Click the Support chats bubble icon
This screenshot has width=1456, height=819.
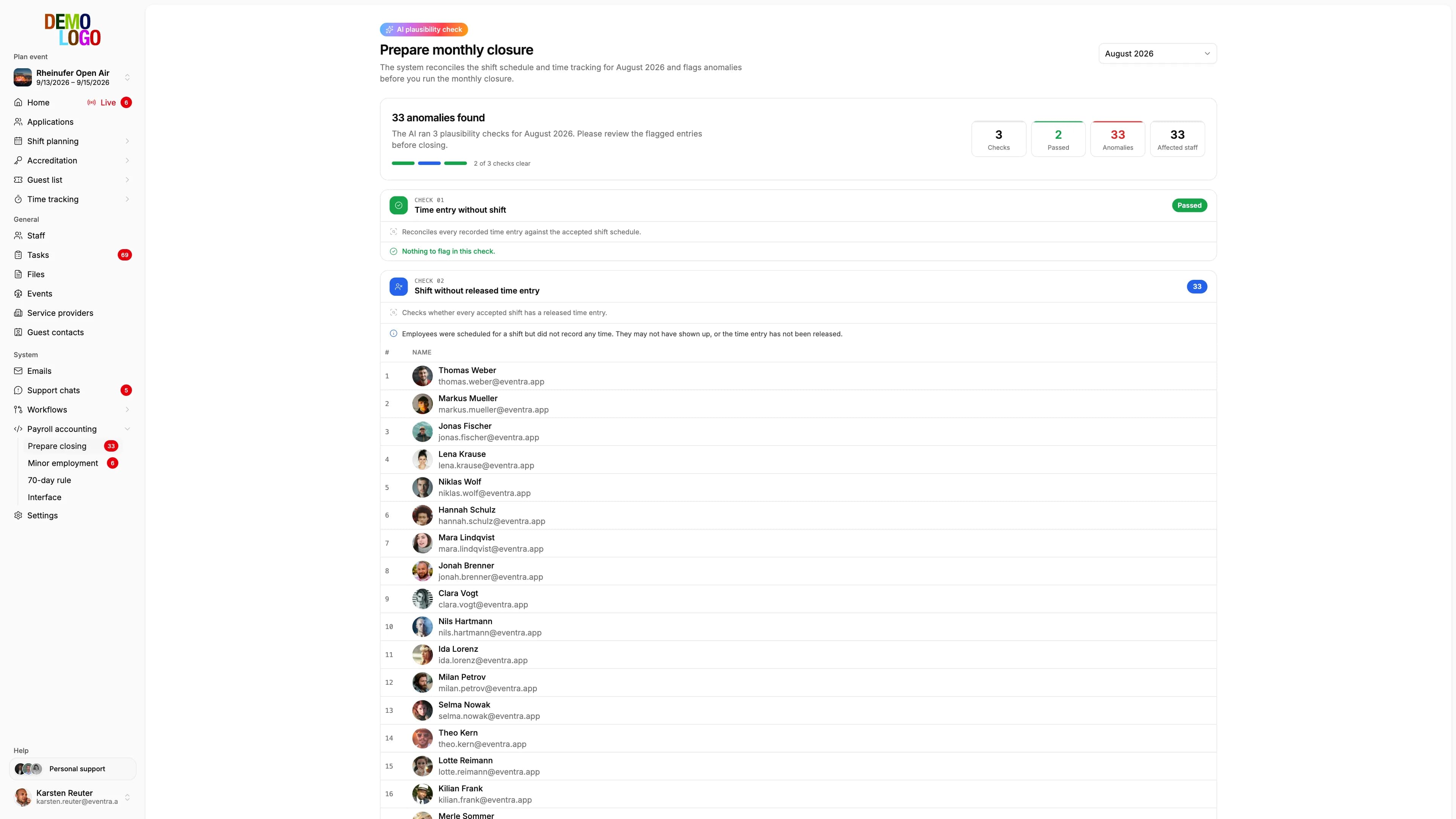pyautogui.click(x=18, y=390)
